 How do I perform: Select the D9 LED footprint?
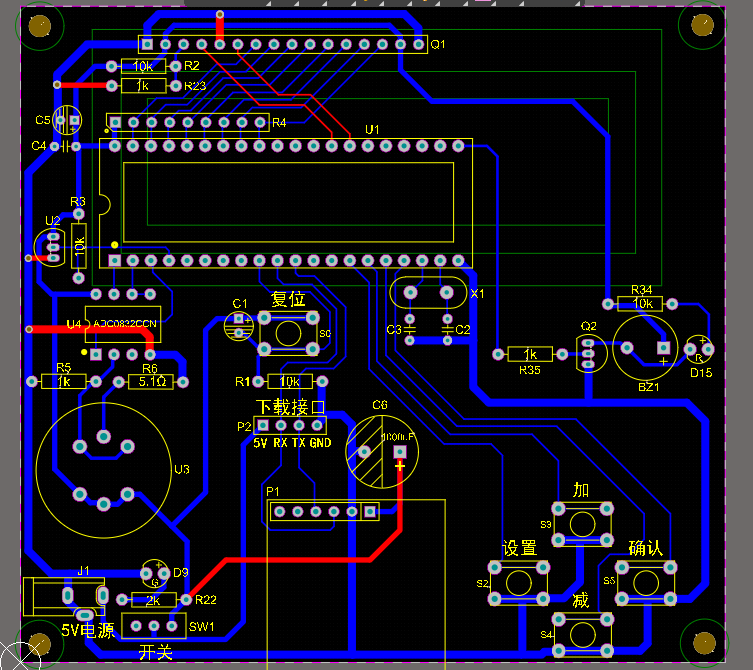click(x=155, y=573)
